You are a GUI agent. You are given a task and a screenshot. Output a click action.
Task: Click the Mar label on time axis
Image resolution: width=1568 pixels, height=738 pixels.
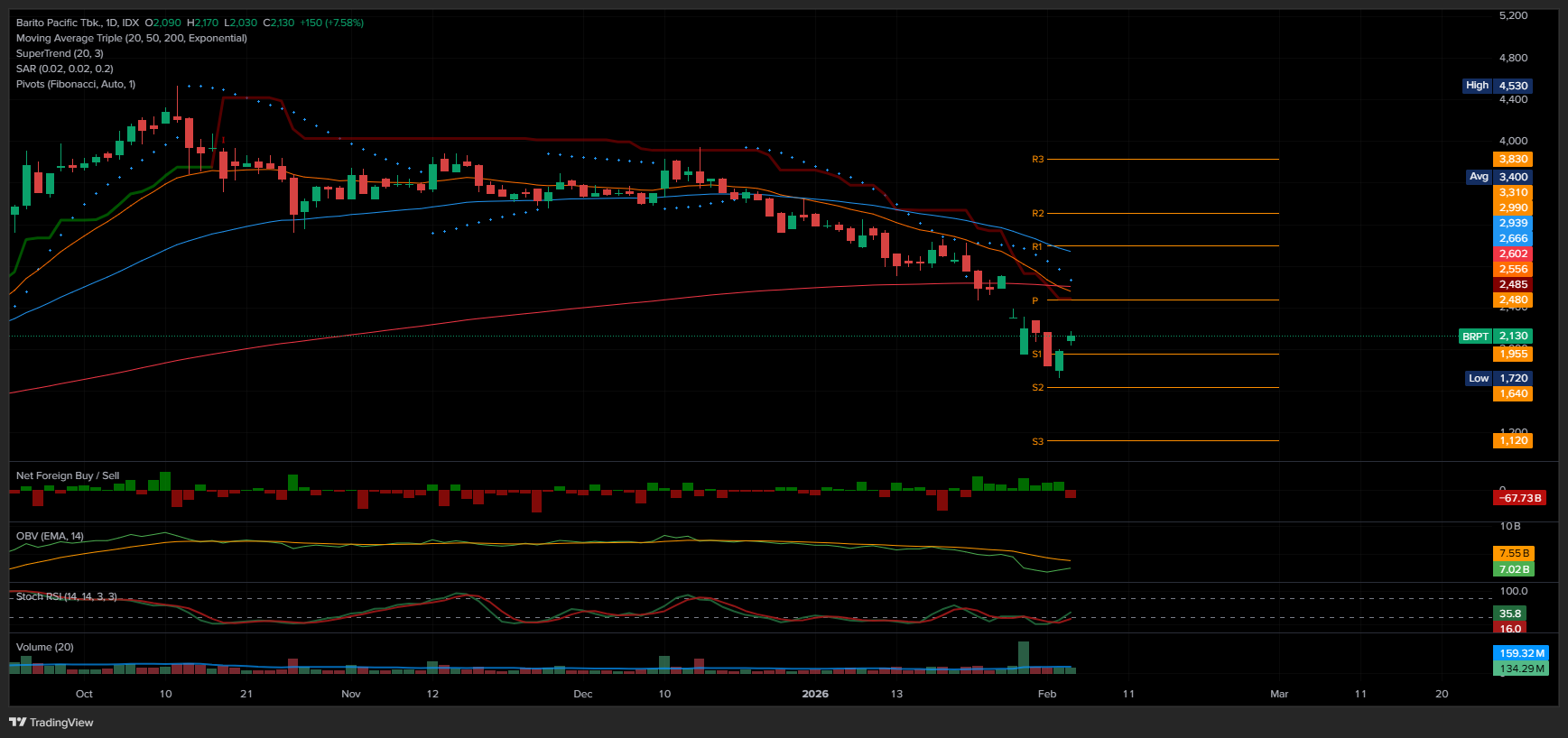tap(1279, 694)
